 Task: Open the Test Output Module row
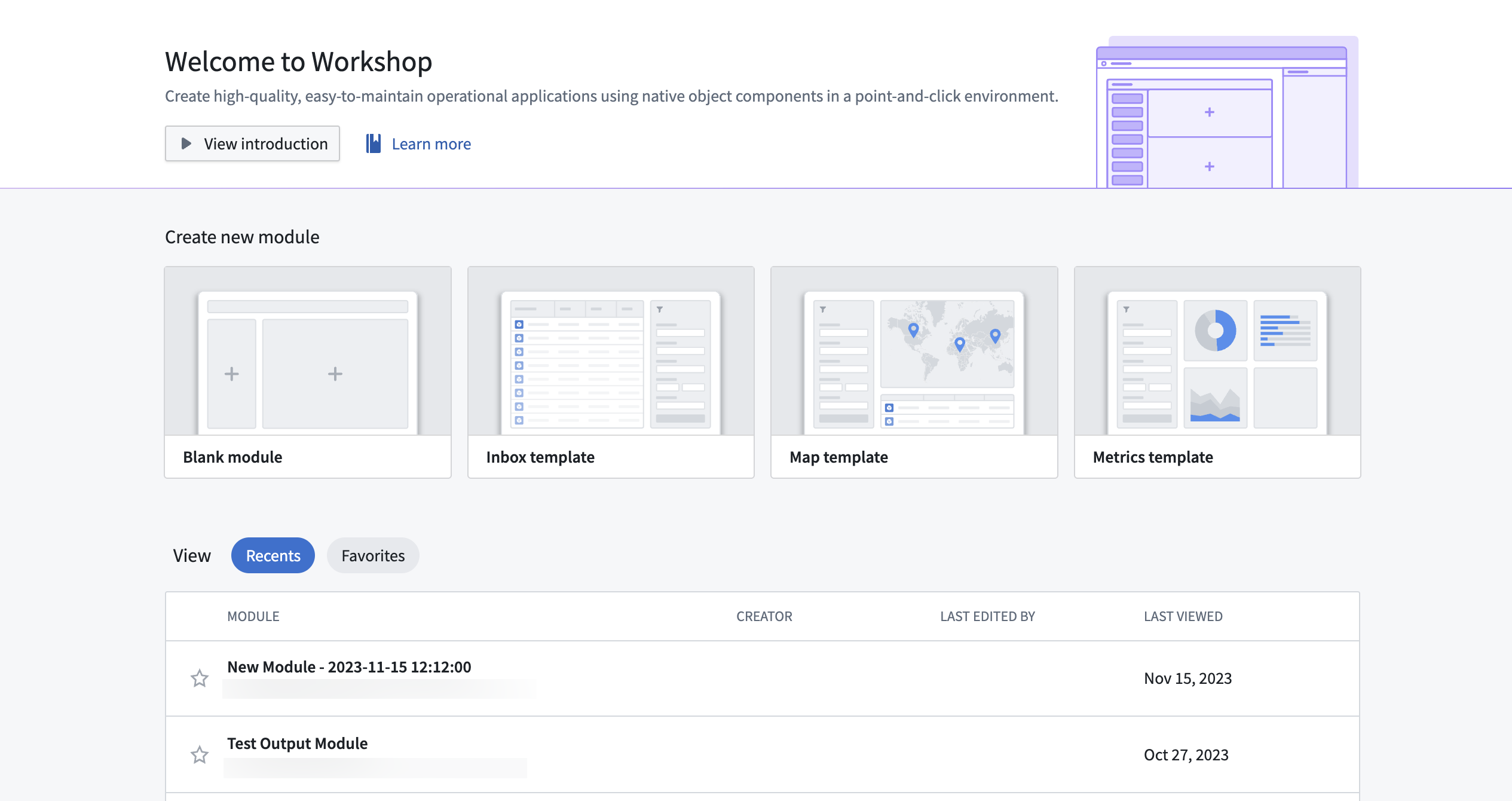tap(763, 755)
